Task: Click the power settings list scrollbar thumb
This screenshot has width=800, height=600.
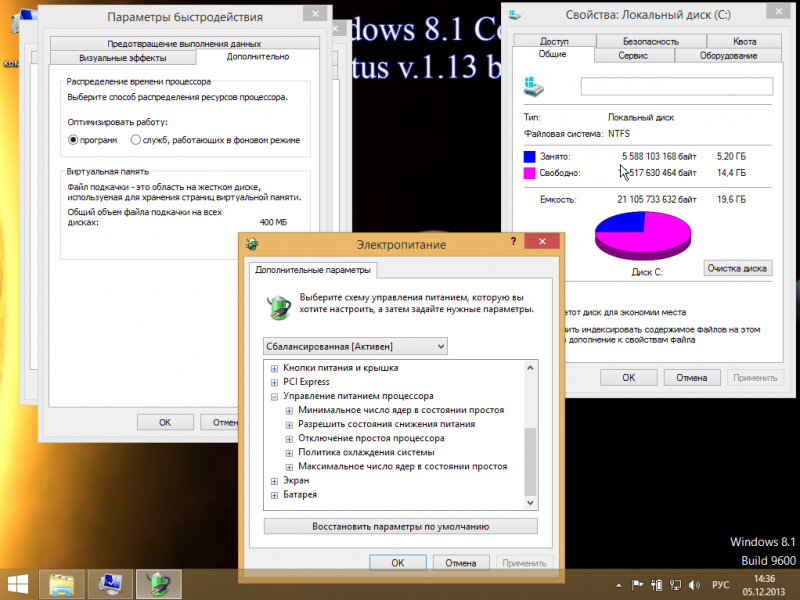Action: [531, 462]
